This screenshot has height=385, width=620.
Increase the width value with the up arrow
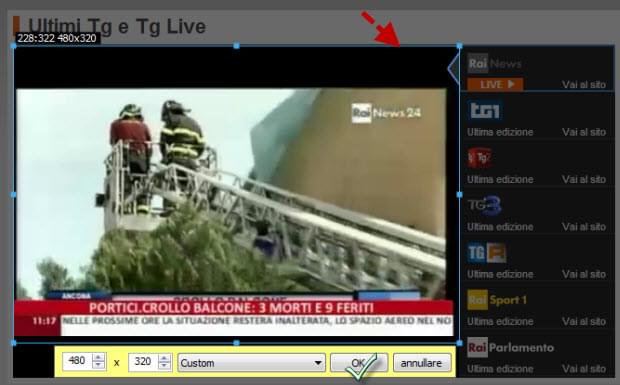[x=98, y=357]
